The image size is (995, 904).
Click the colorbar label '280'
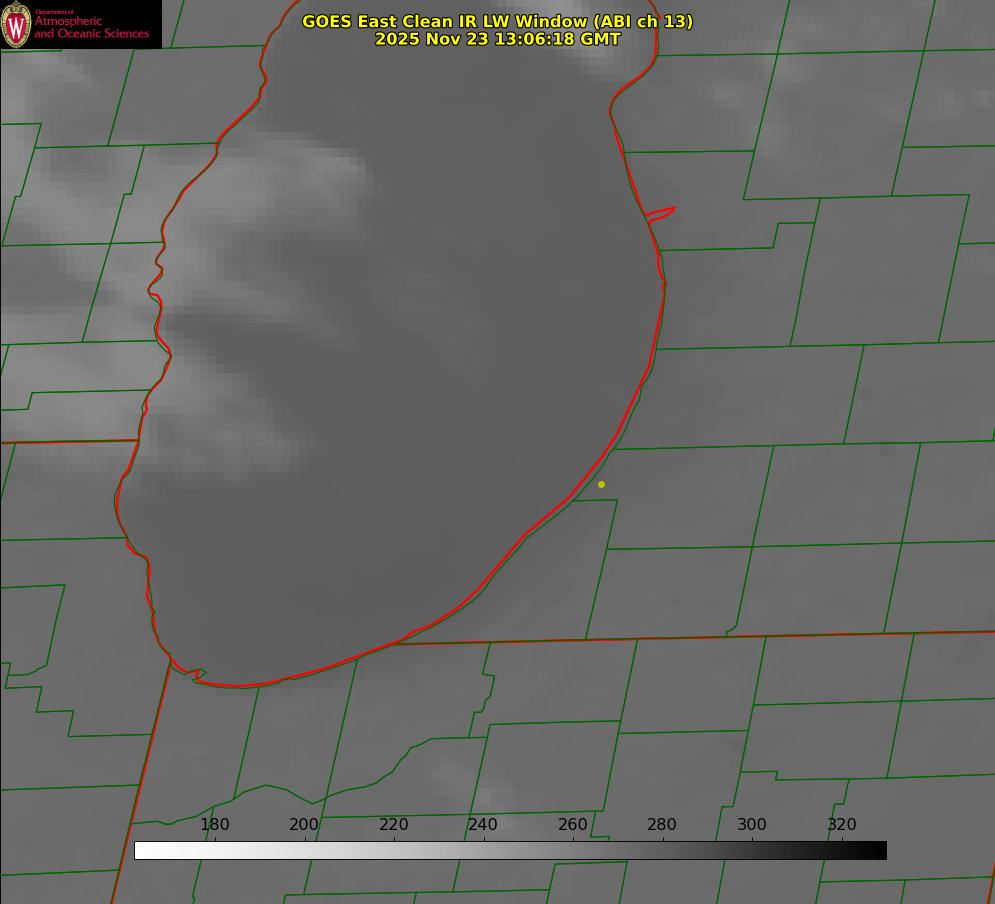(x=662, y=824)
